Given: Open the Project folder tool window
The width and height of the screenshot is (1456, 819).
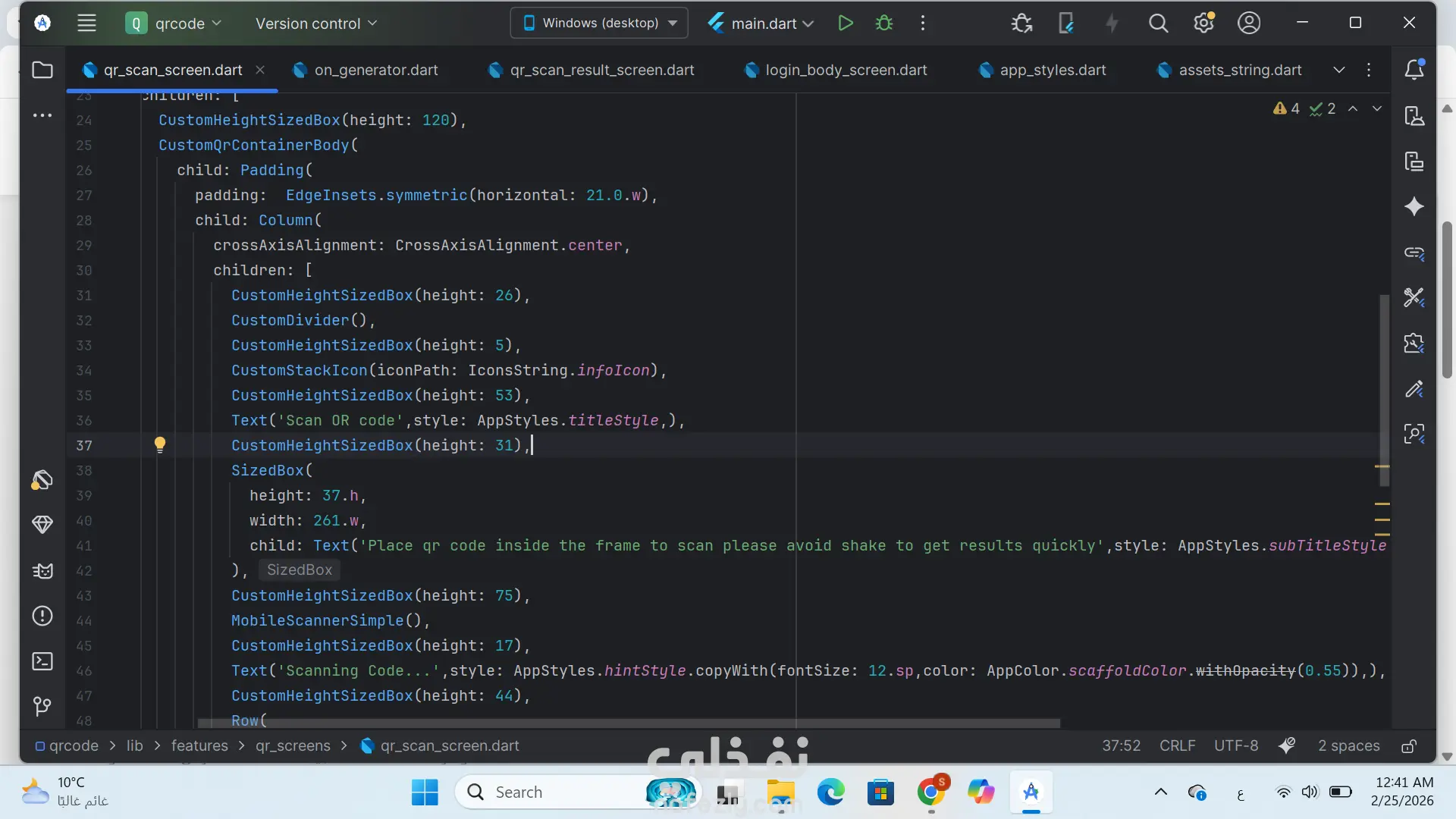Looking at the screenshot, I should (42, 70).
